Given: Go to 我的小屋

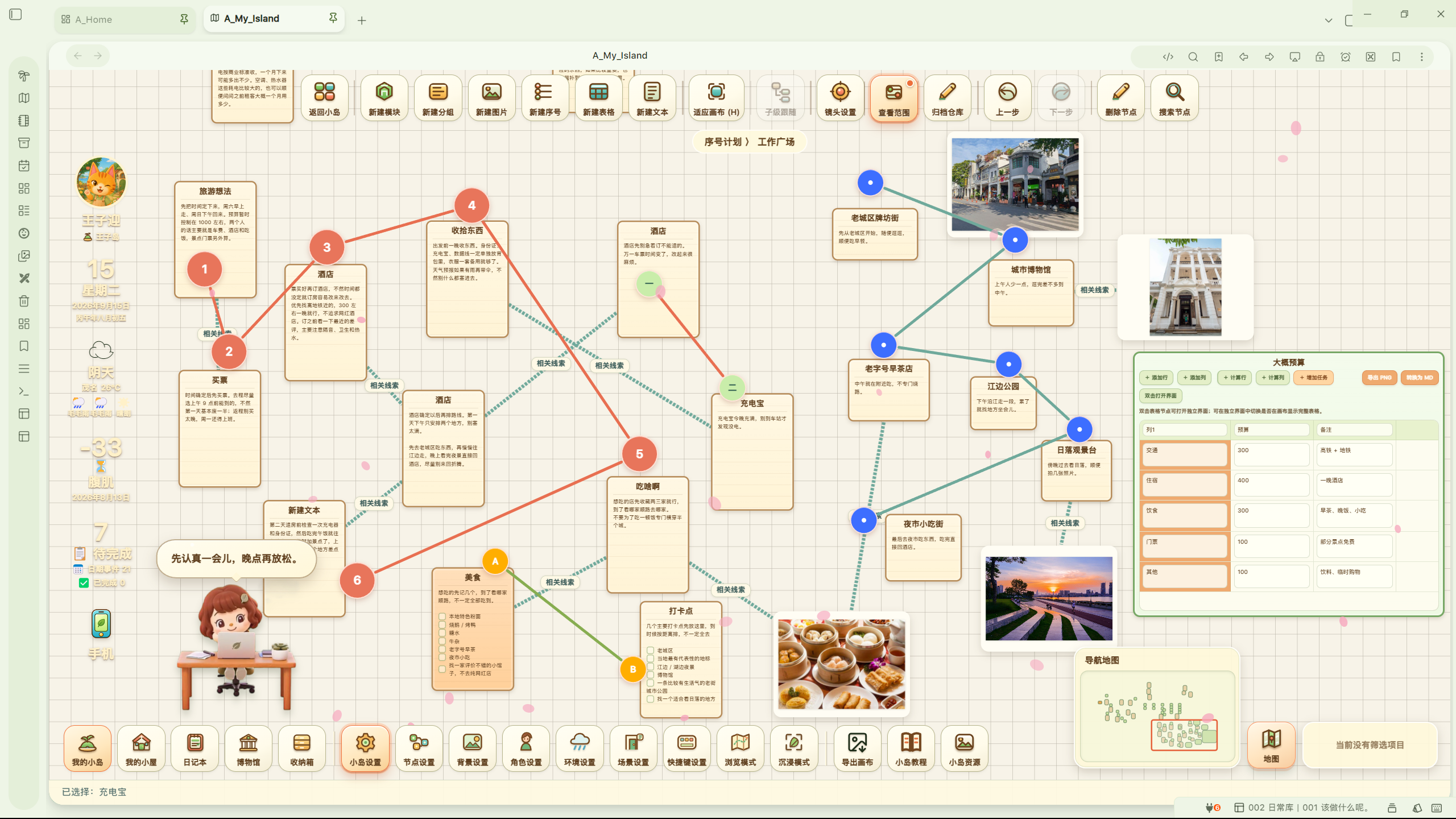Looking at the screenshot, I should pos(141,748).
